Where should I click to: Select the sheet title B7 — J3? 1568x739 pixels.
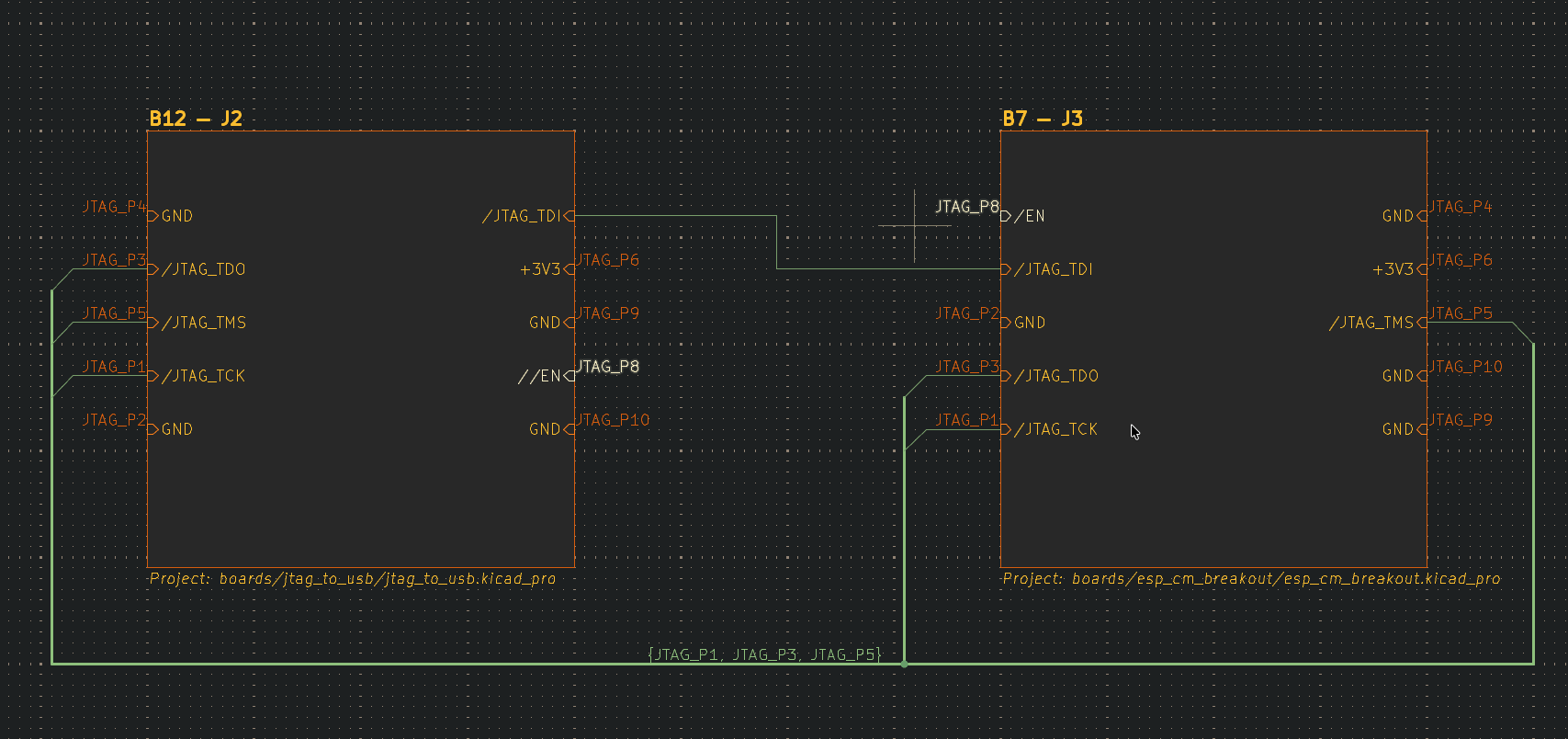click(x=1043, y=119)
